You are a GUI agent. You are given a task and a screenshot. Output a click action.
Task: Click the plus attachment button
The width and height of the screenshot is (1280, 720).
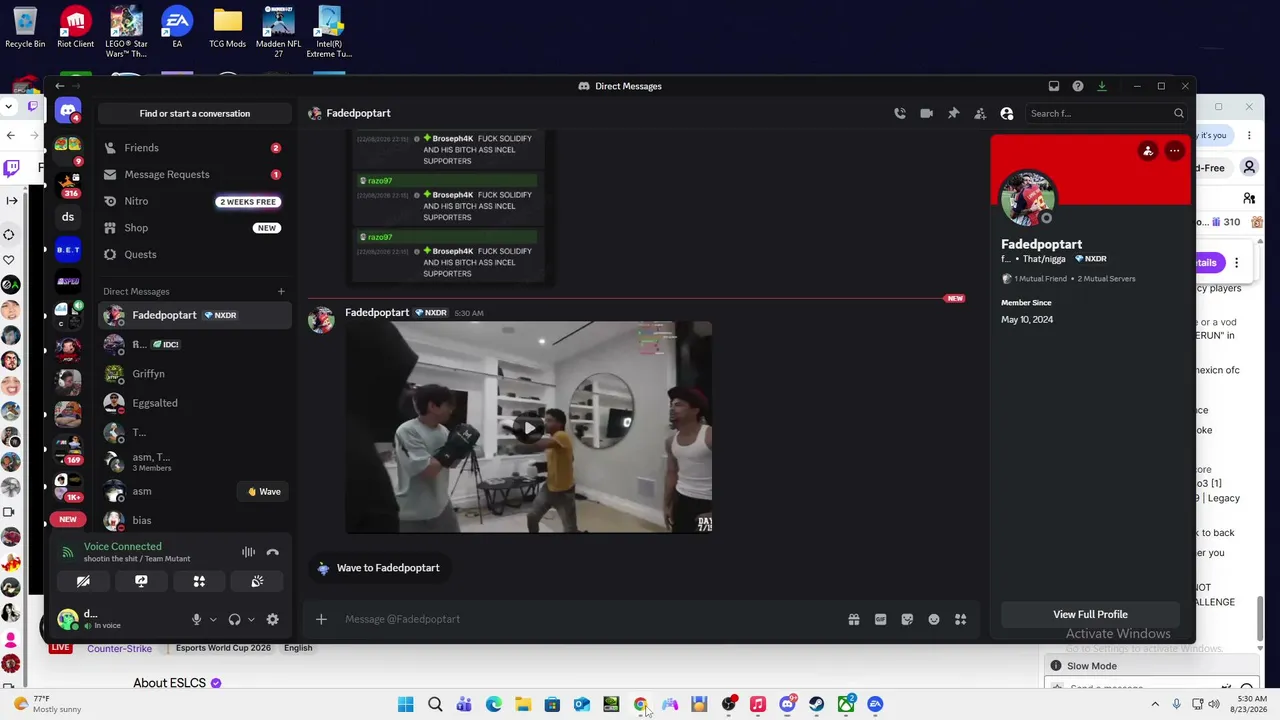[x=321, y=619]
